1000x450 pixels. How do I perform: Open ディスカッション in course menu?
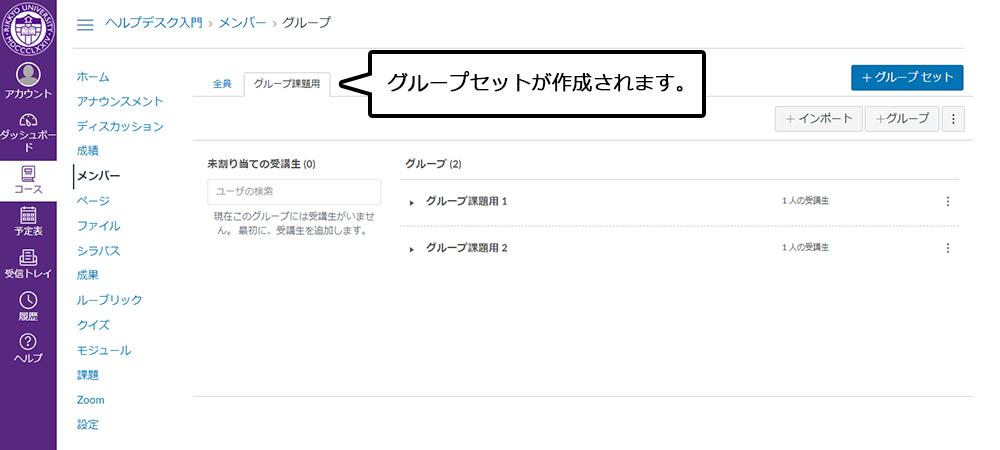[120, 127]
